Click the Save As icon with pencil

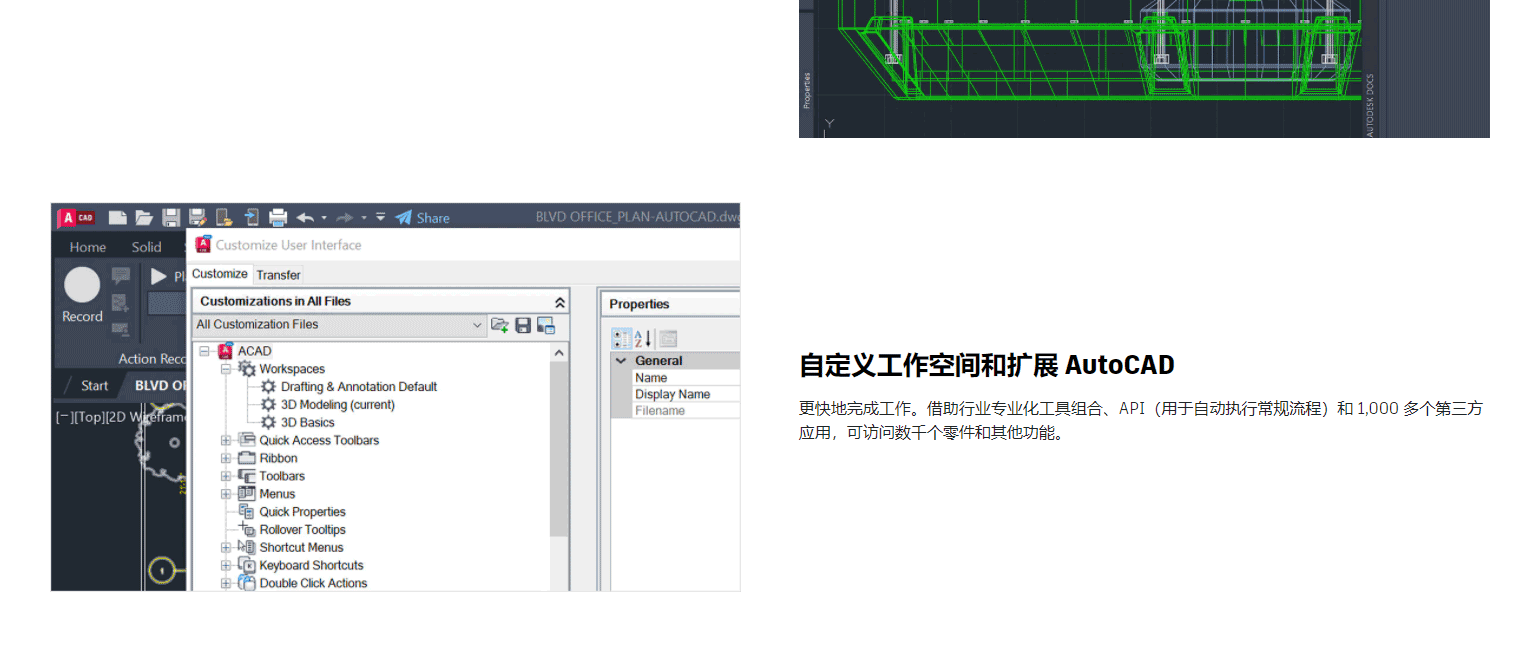[197, 217]
